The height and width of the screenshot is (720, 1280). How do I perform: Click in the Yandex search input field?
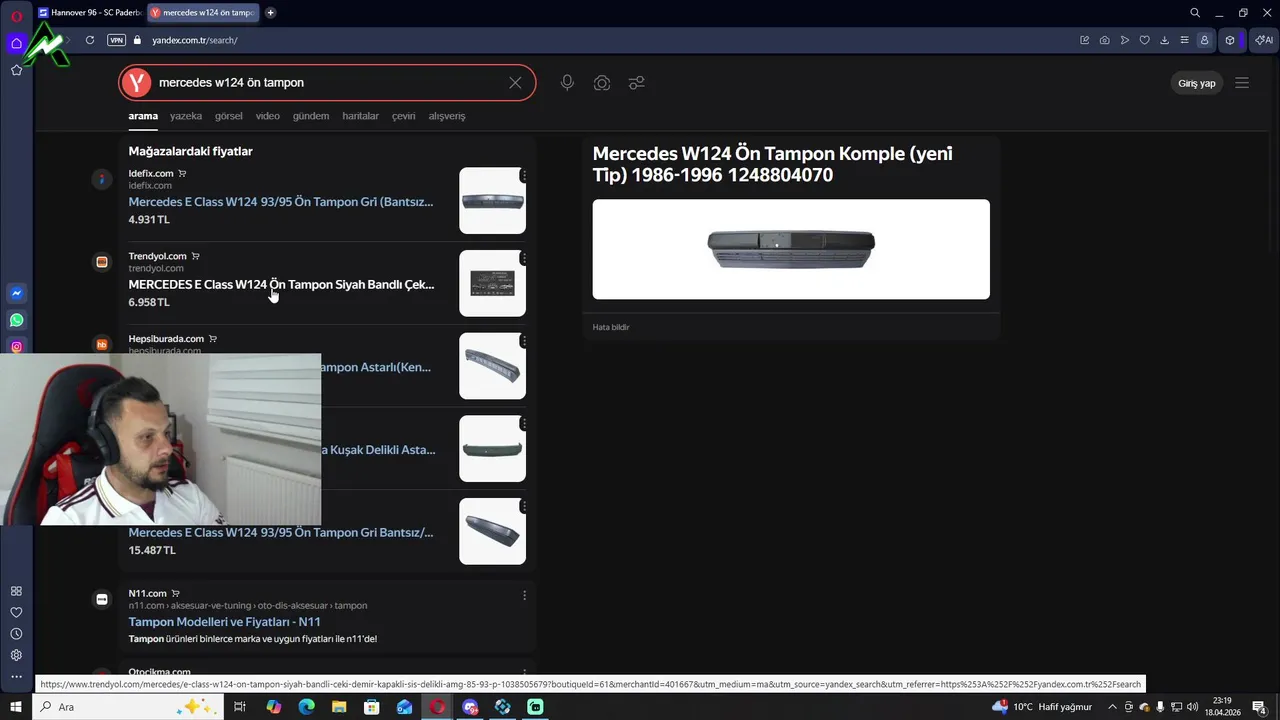point(330,83)
